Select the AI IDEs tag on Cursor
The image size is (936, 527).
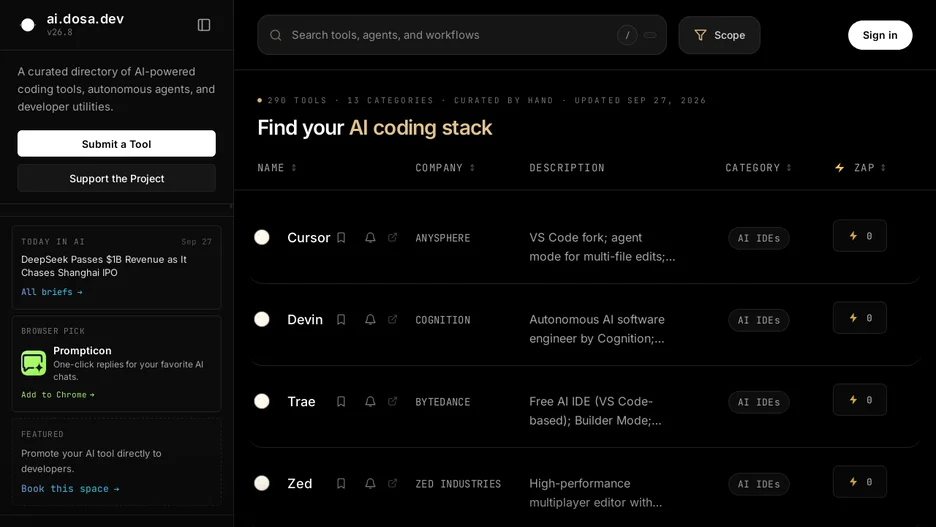(759, 238)
